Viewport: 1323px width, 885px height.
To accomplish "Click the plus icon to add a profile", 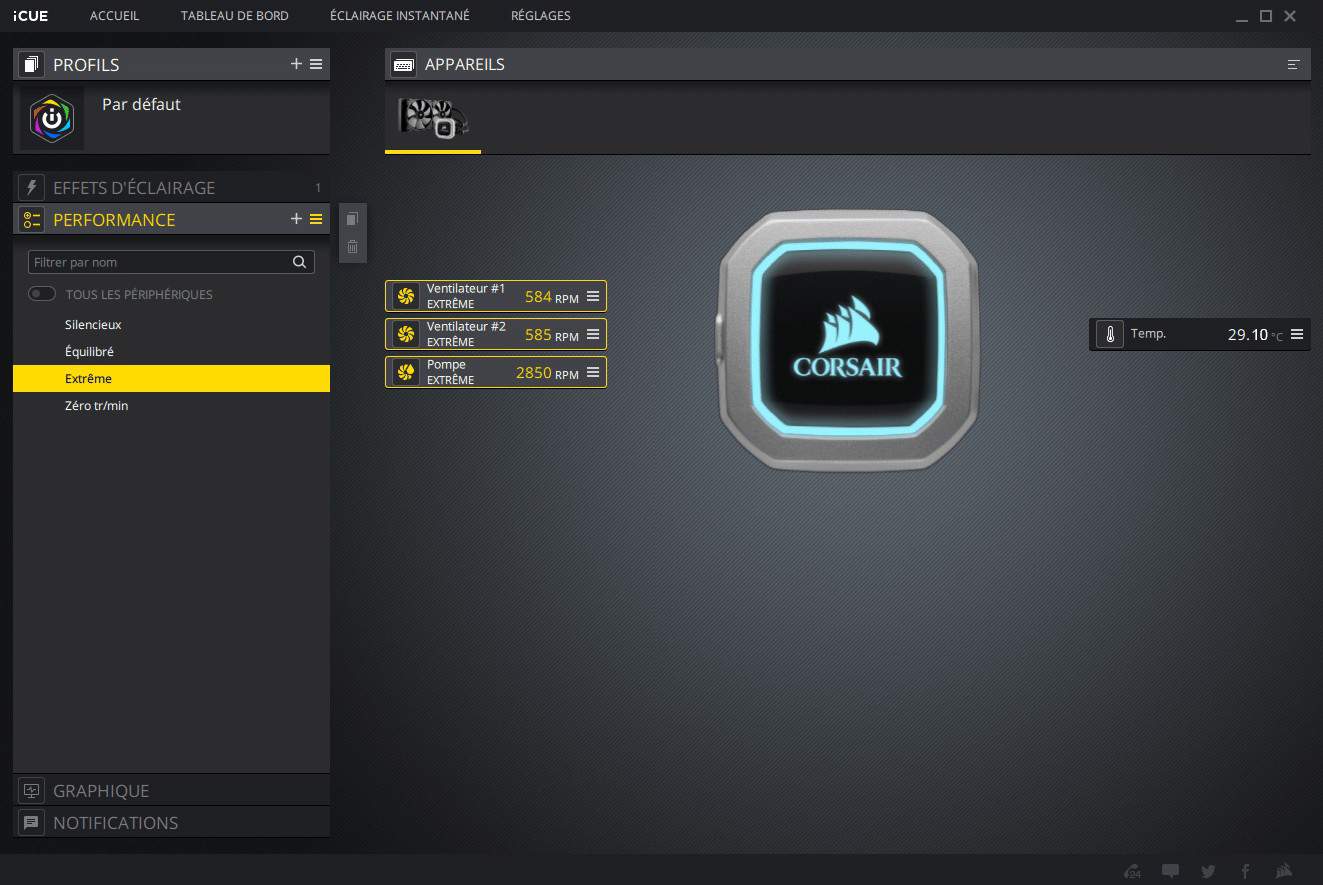I will tap(296, 64).
